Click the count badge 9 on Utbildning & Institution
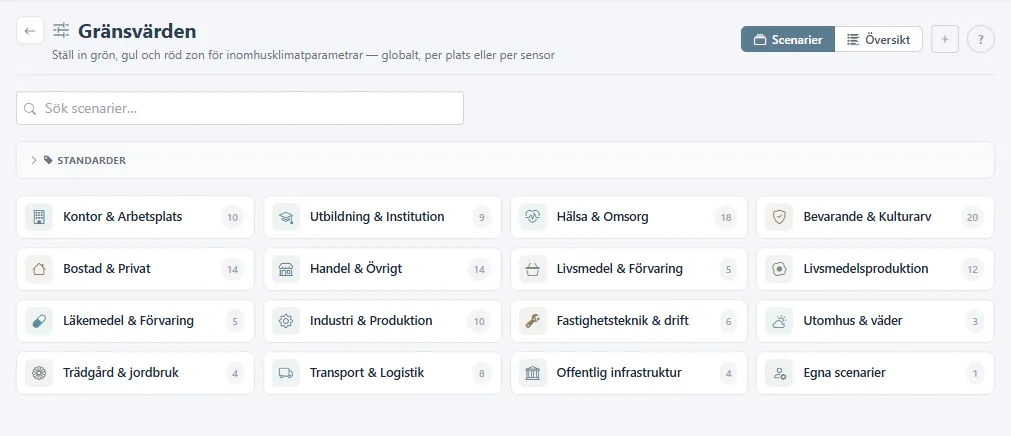Viewport: 1011px width, 436px height. [481, 217]
